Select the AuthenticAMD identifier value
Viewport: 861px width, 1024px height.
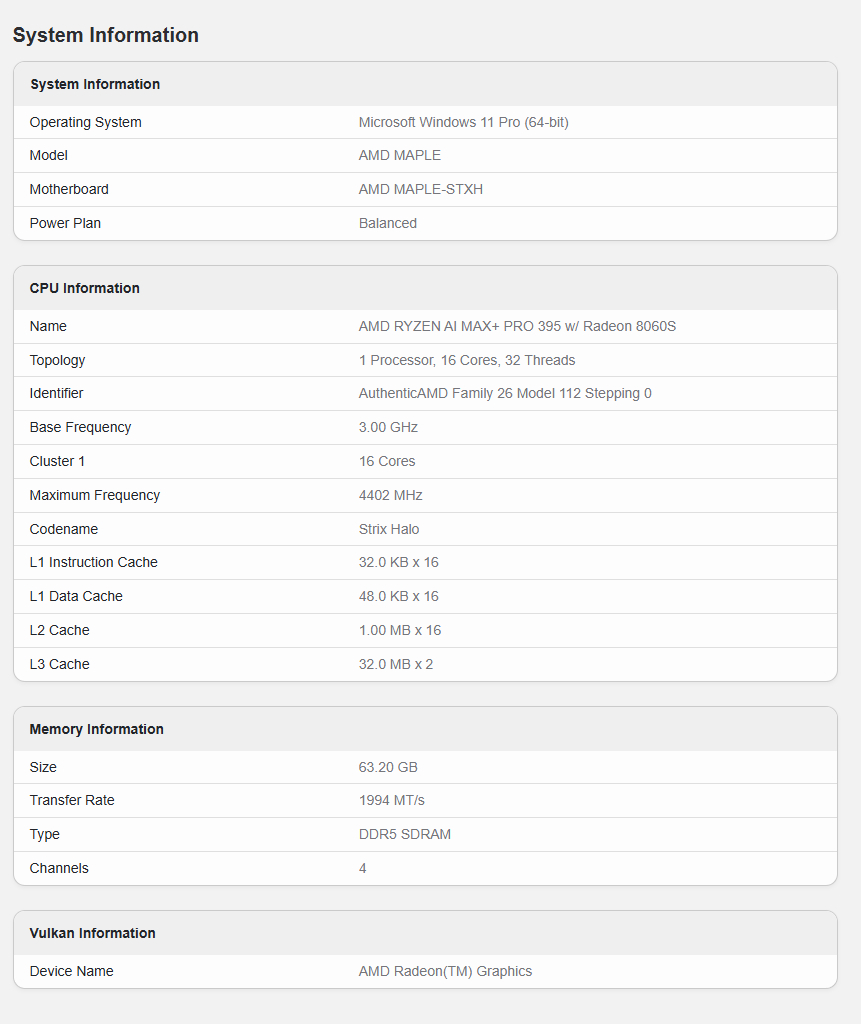tap(504, 393)
